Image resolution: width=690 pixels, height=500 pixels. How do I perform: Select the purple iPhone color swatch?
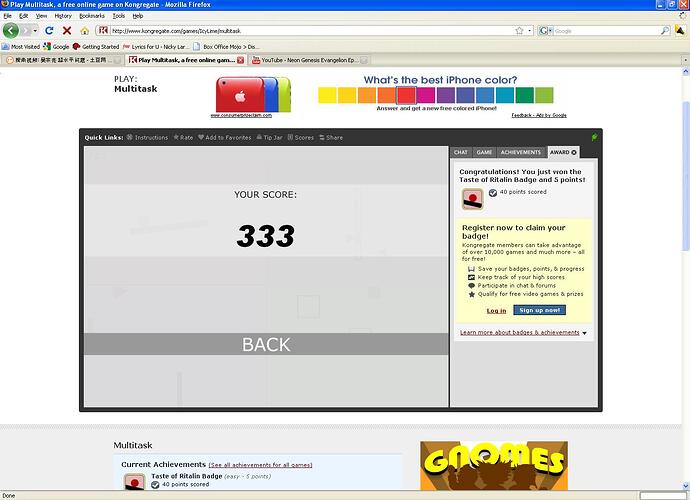445,95
